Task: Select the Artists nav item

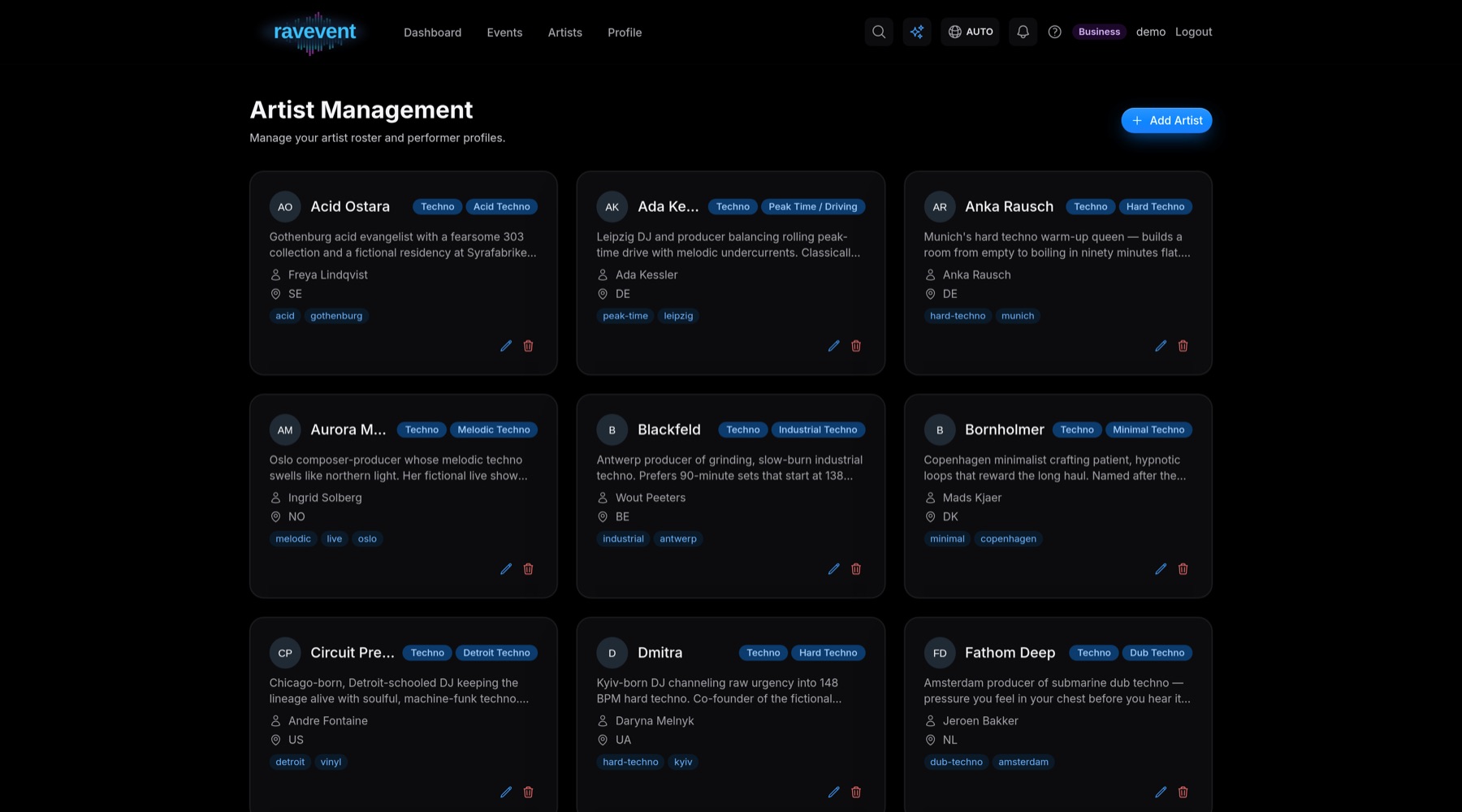Action: [564, 32]
